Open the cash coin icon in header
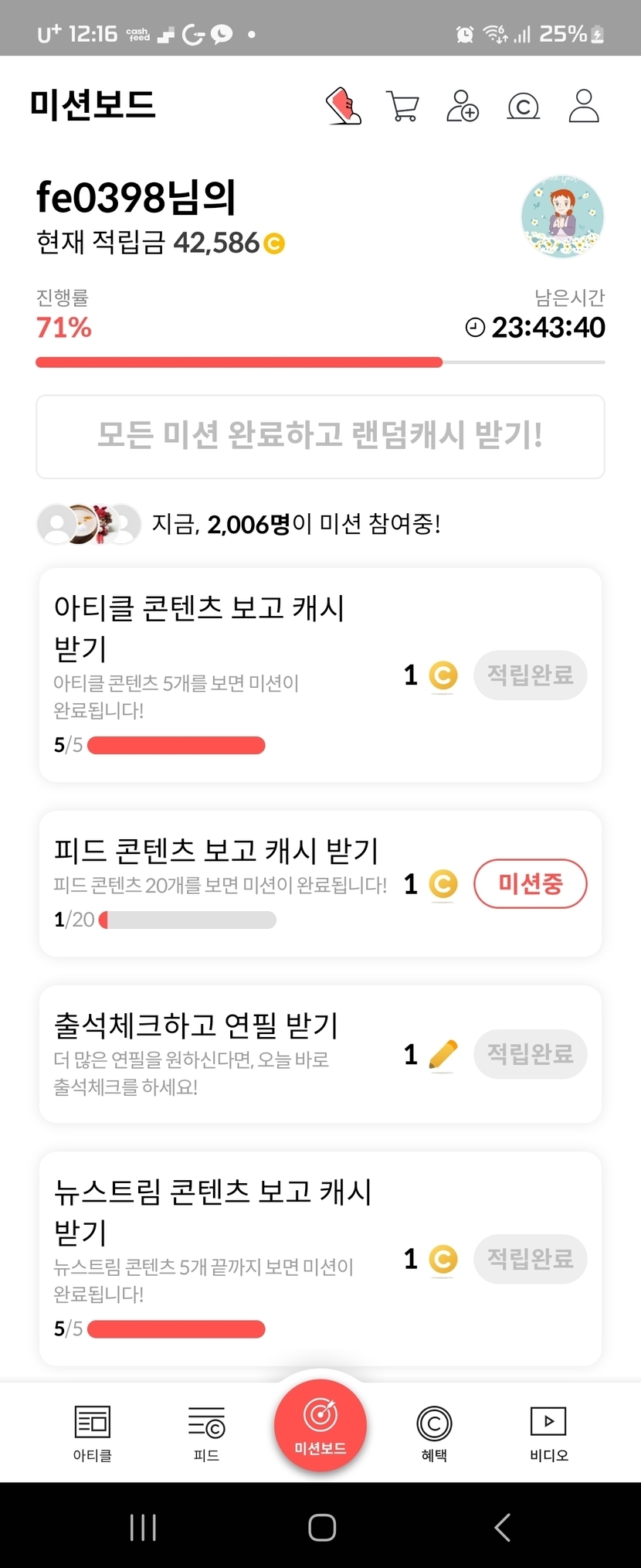The width and height of the screenshot is (641, 1568). pyautogui.click(x=523, y=107)
